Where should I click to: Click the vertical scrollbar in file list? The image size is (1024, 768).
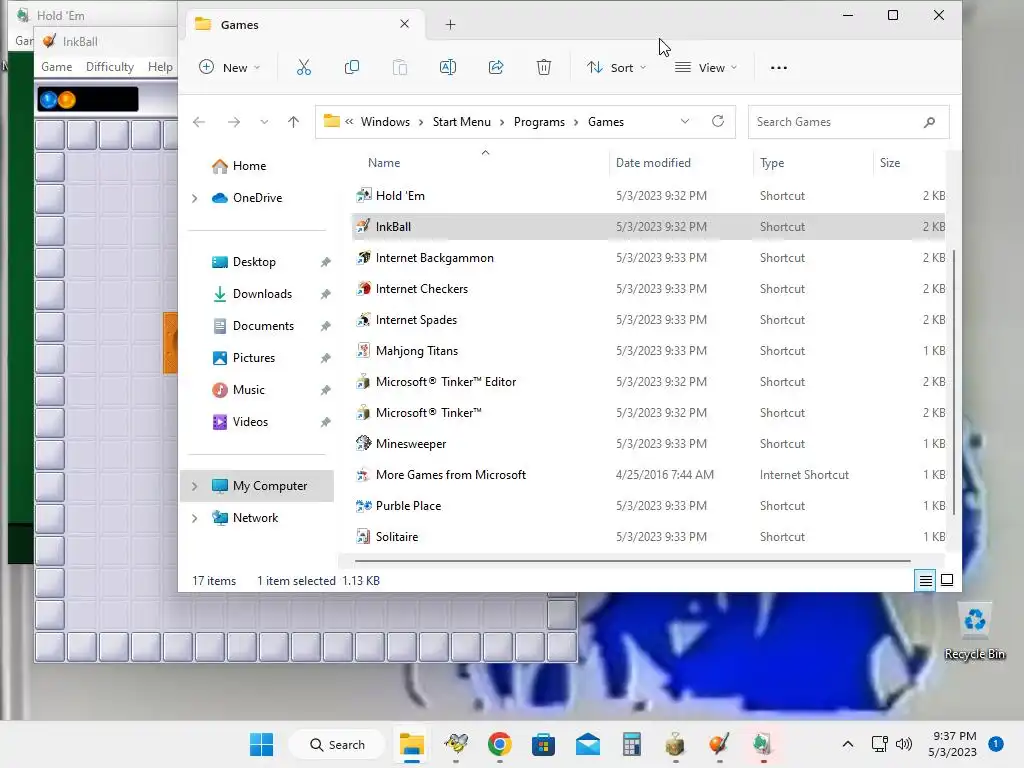(x=953, y=381)
